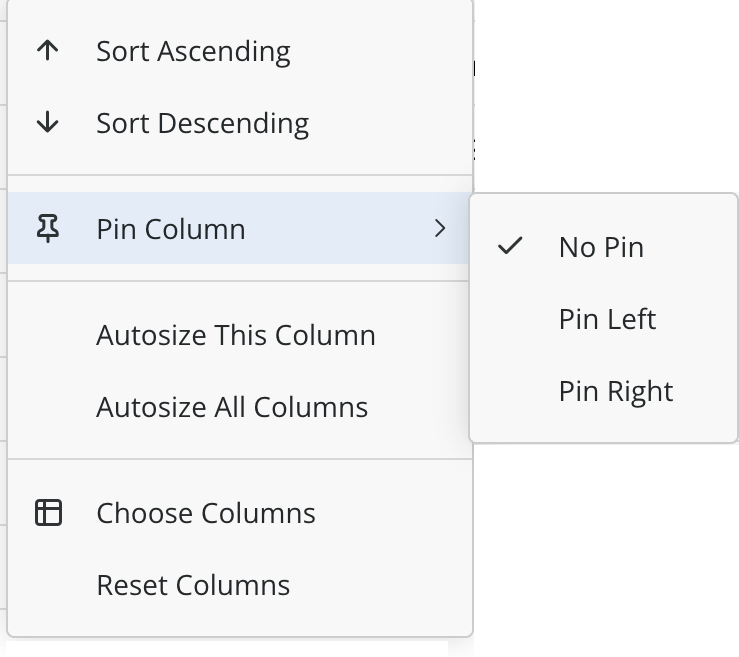Select the No Pin option
Viewport: 739px width, 657px height.
coord(601,247)
